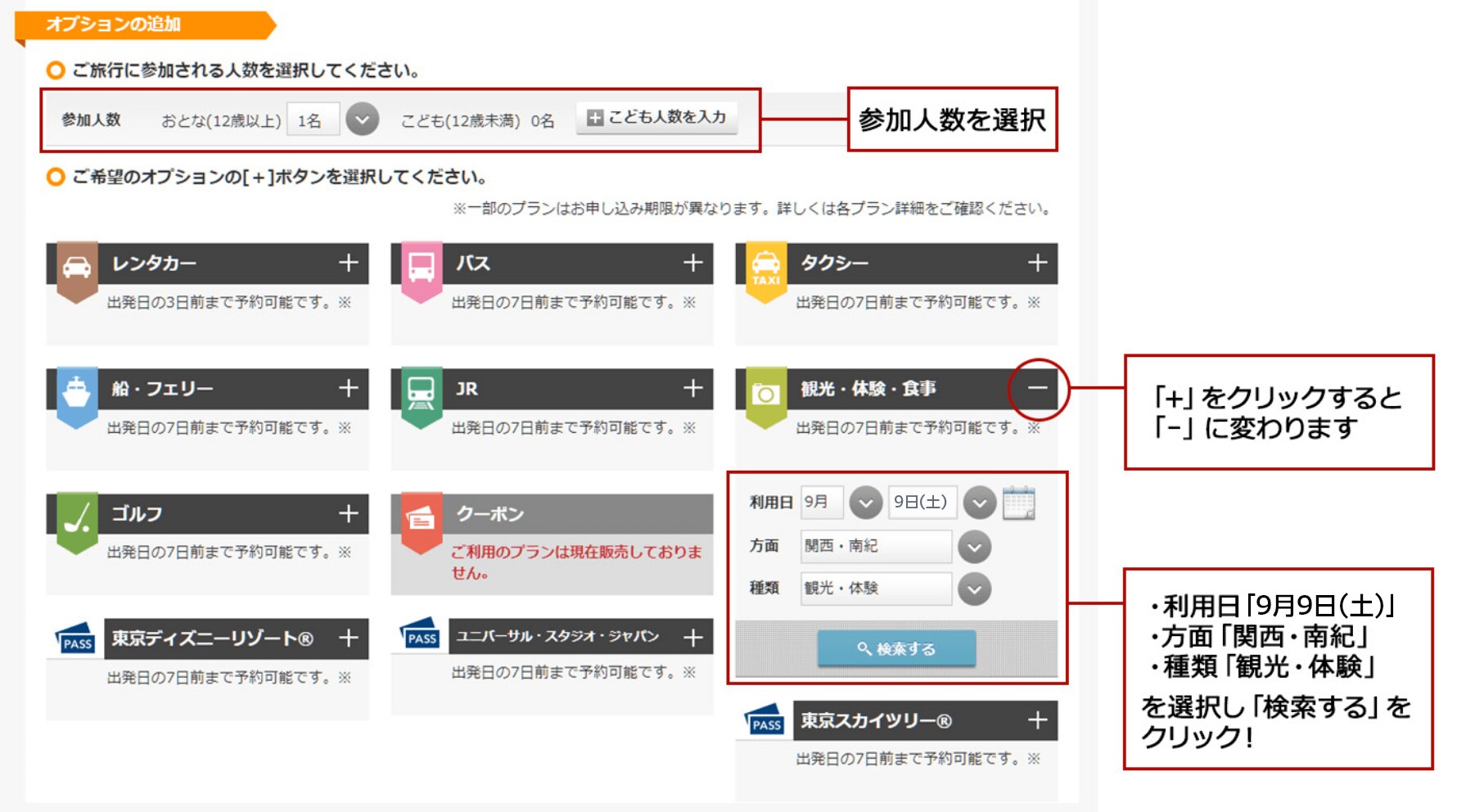This screenshot has height=812, width=1457.
Task: Expand the ユニバーサル・スタジオ・ジャパン option
Action: click(x=693, y=637)
